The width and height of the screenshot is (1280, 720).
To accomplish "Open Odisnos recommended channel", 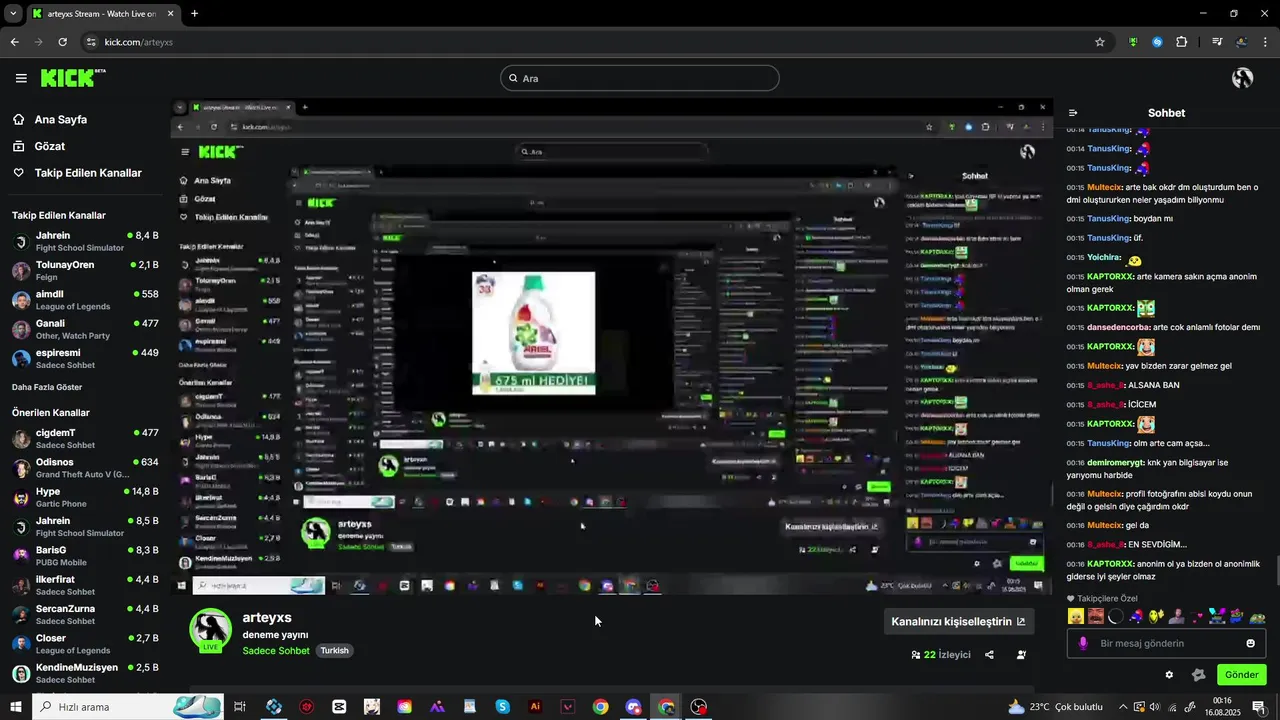I will click(86, 468).
